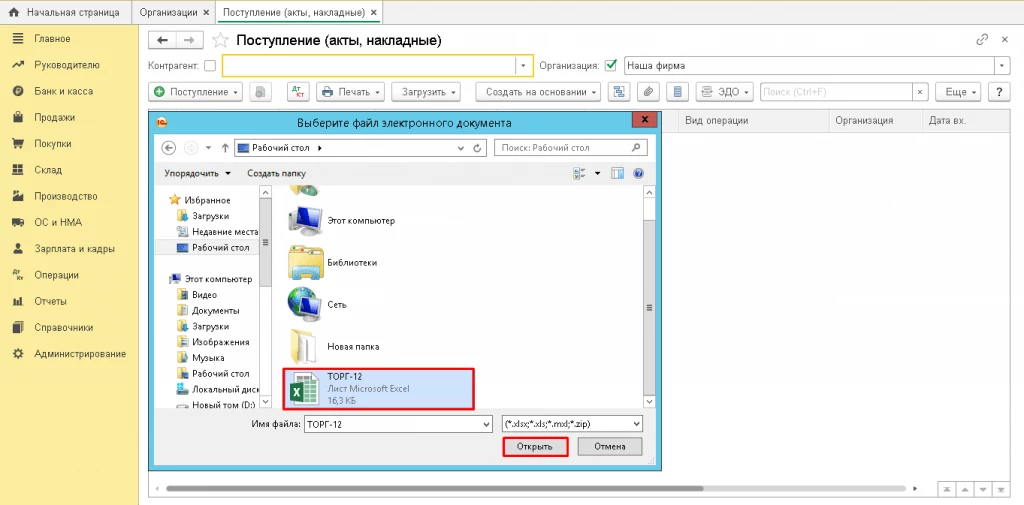Click the list report icon beside paperclip
This screenshot has width=1024, height=505.
click(677, 92)
